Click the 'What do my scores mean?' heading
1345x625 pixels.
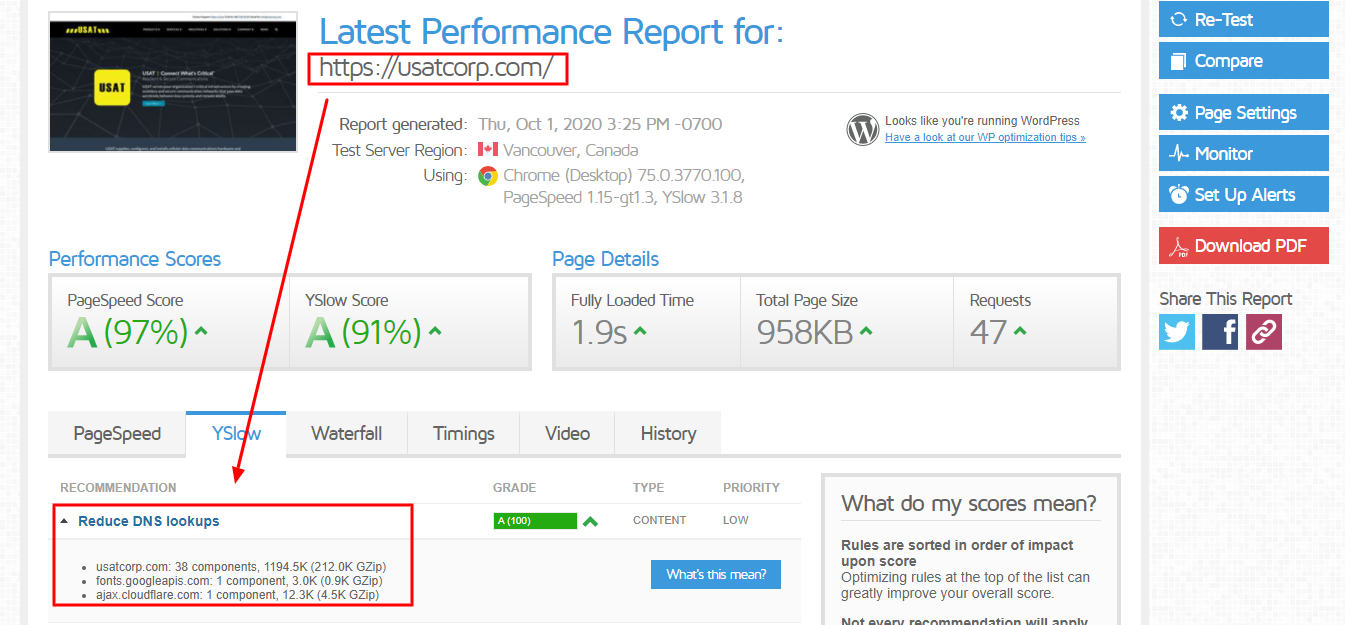969,503
